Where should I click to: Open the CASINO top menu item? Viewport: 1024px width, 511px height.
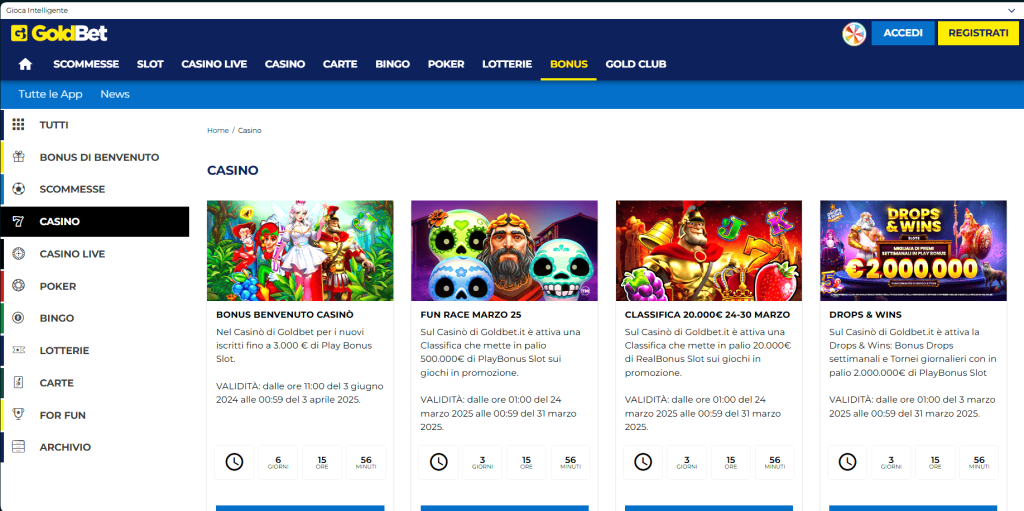pos(285,64)
